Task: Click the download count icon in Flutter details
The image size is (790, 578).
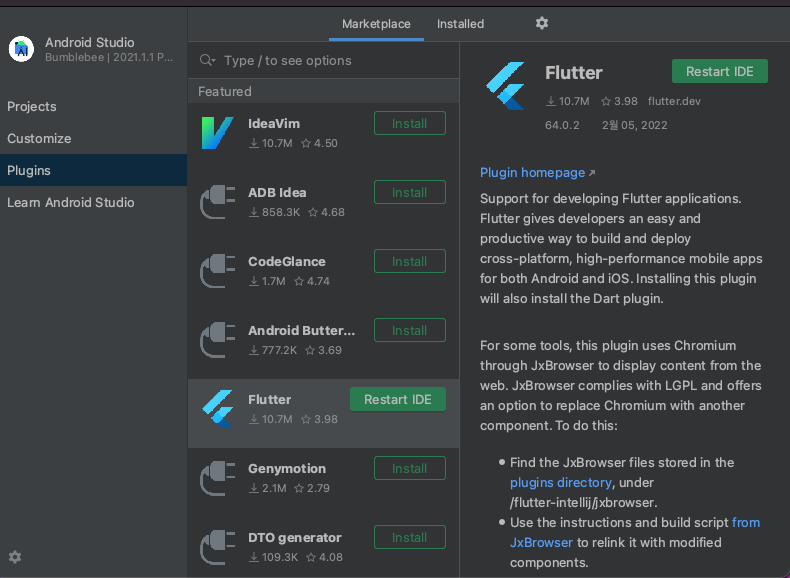Action: [x=551, y=101]
